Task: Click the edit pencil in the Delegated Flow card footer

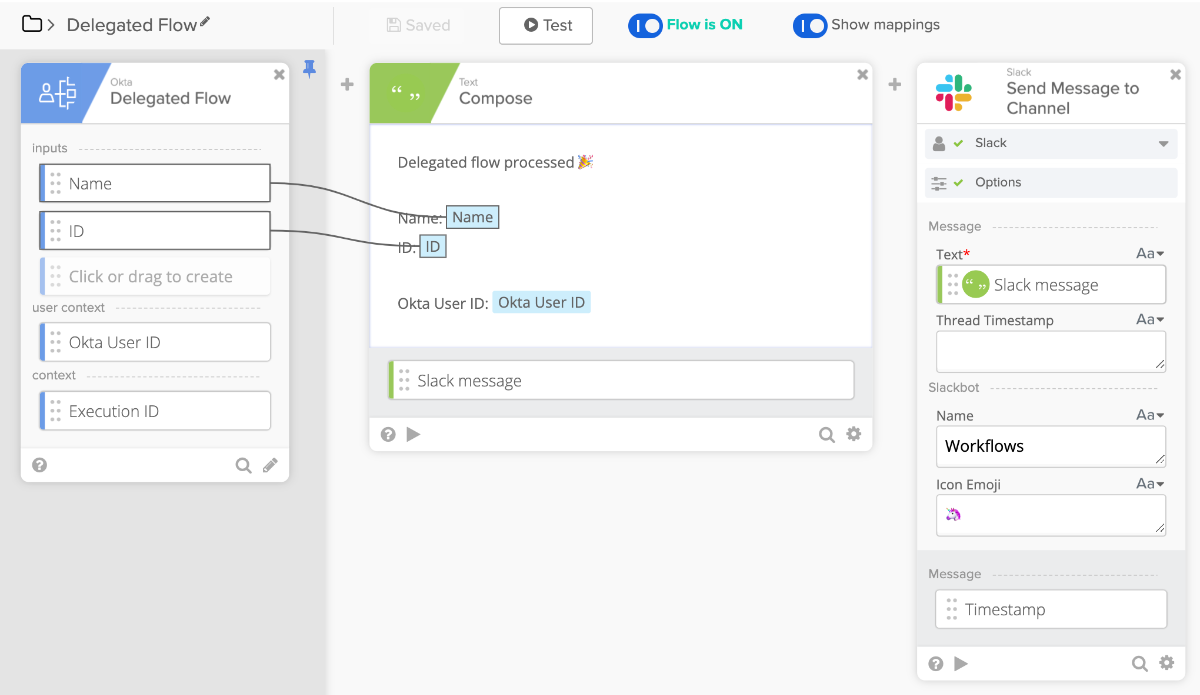Action: point(270,465)
